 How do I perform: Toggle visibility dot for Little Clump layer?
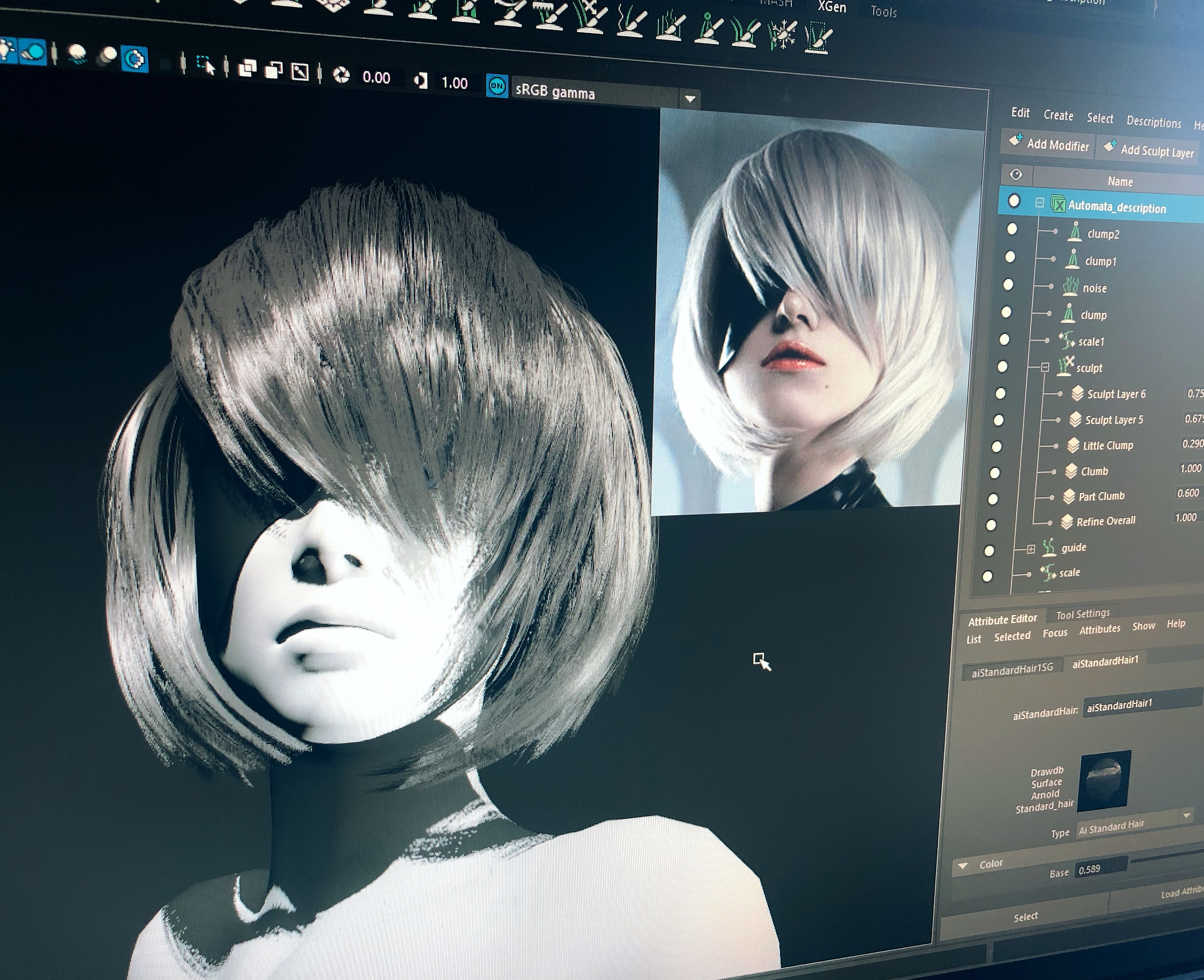tap(996, 447)
